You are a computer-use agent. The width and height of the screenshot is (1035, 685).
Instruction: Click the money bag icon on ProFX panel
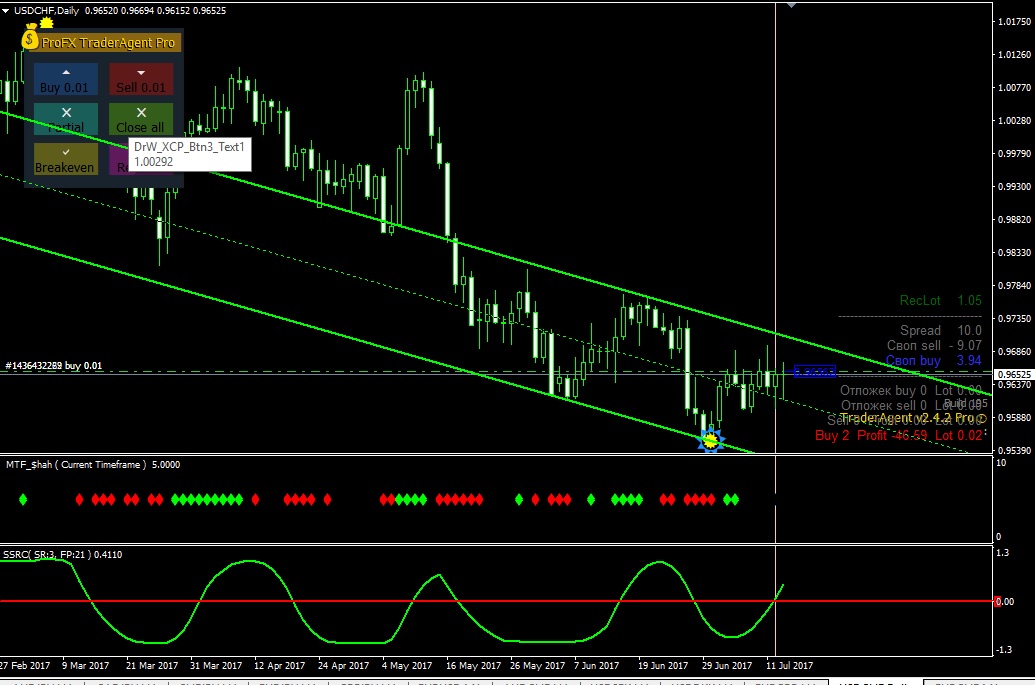click(x=30, y=38)
